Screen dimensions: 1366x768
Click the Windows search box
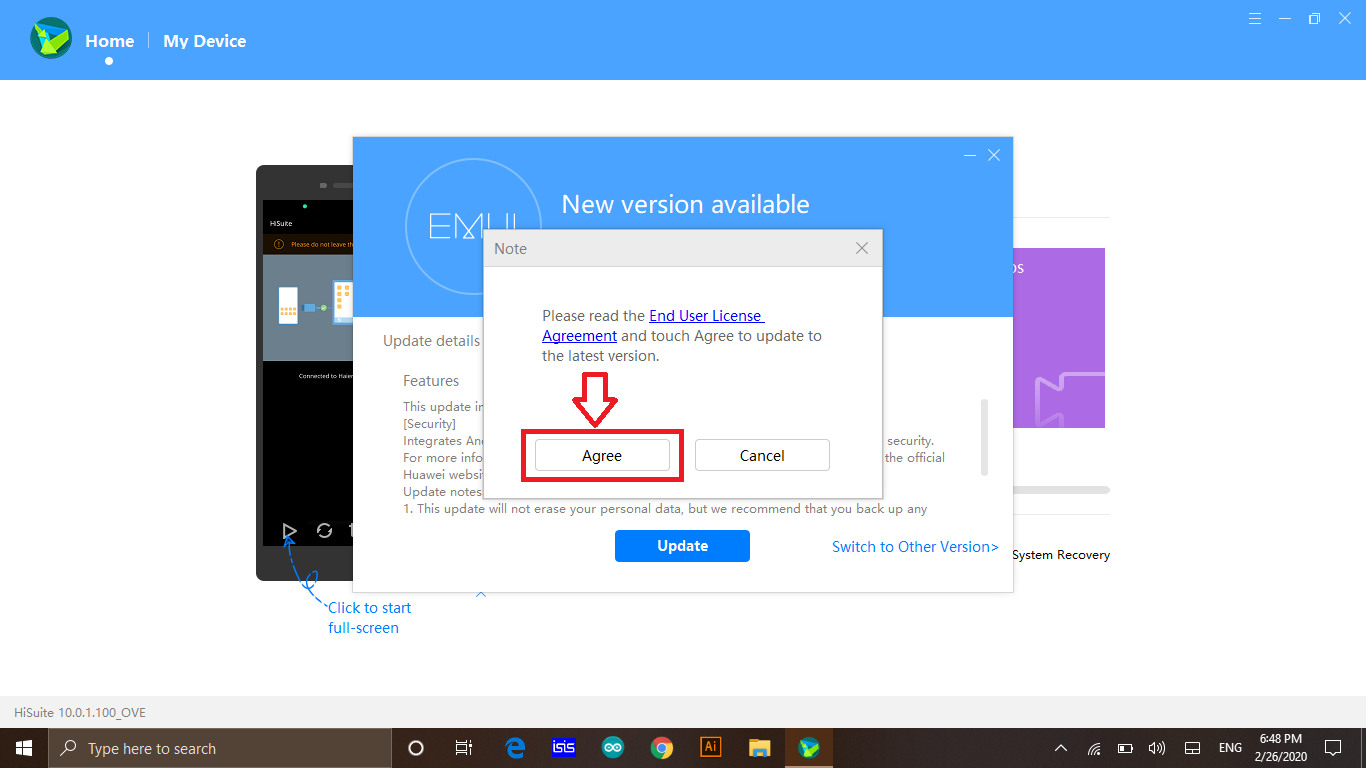coord(220,748)
